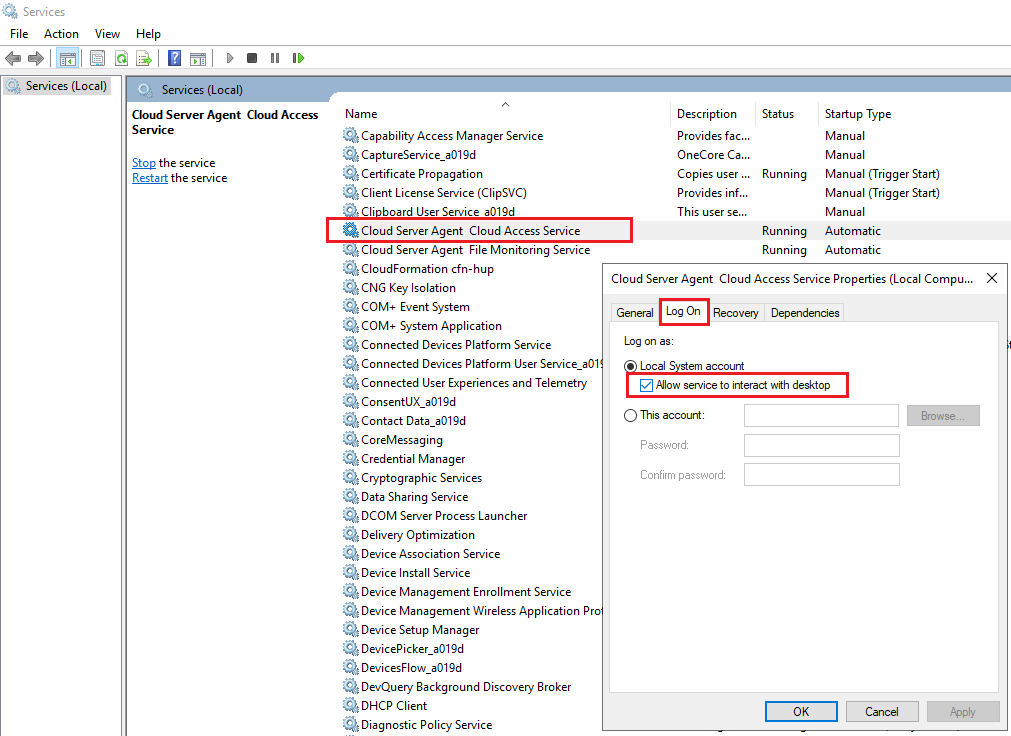Screen dimensions: 1011x736
Task: Click the gear icon next to DHCP Client
Action: [x=350, y=706]
